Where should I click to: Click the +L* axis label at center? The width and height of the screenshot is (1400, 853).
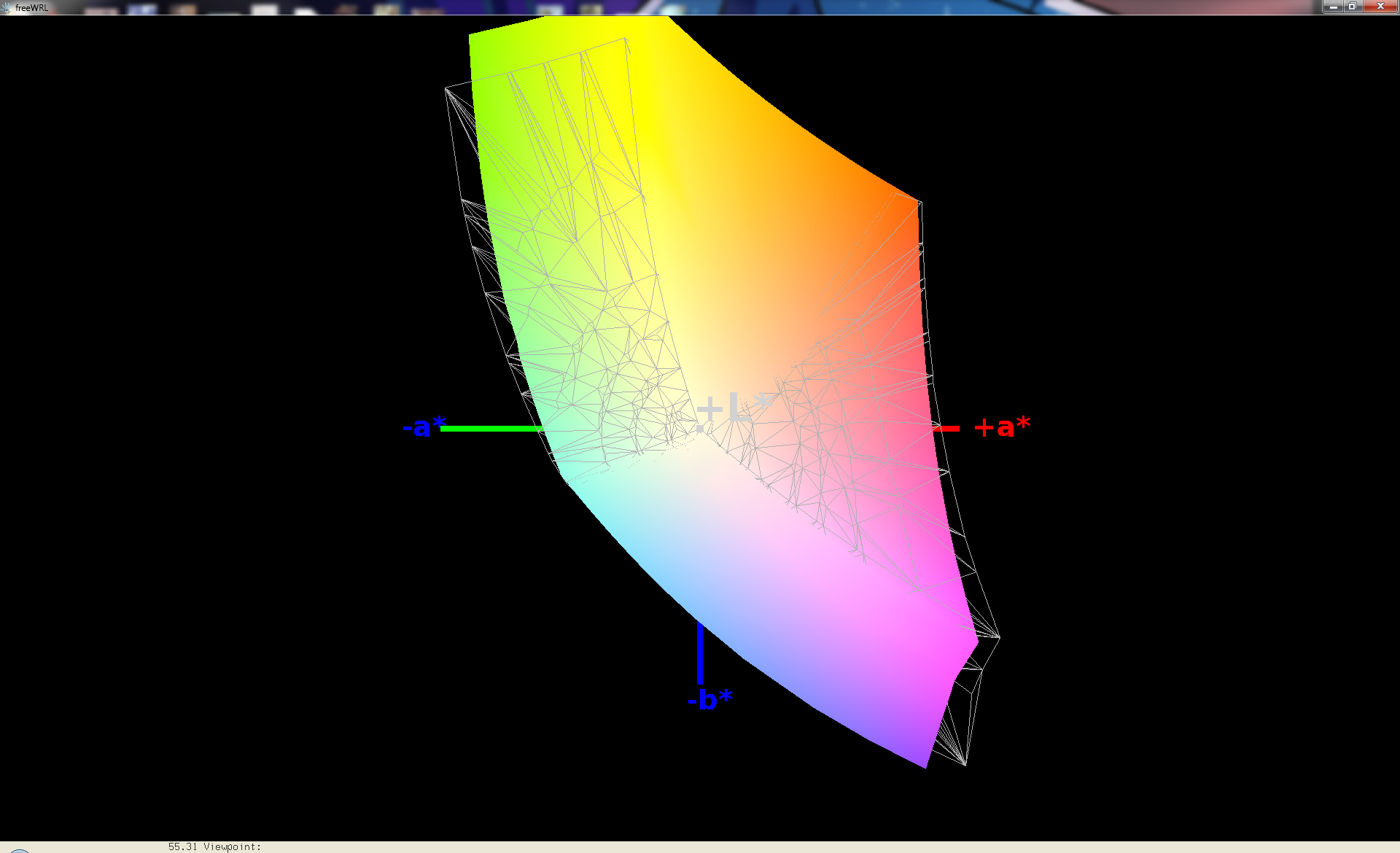734,408
